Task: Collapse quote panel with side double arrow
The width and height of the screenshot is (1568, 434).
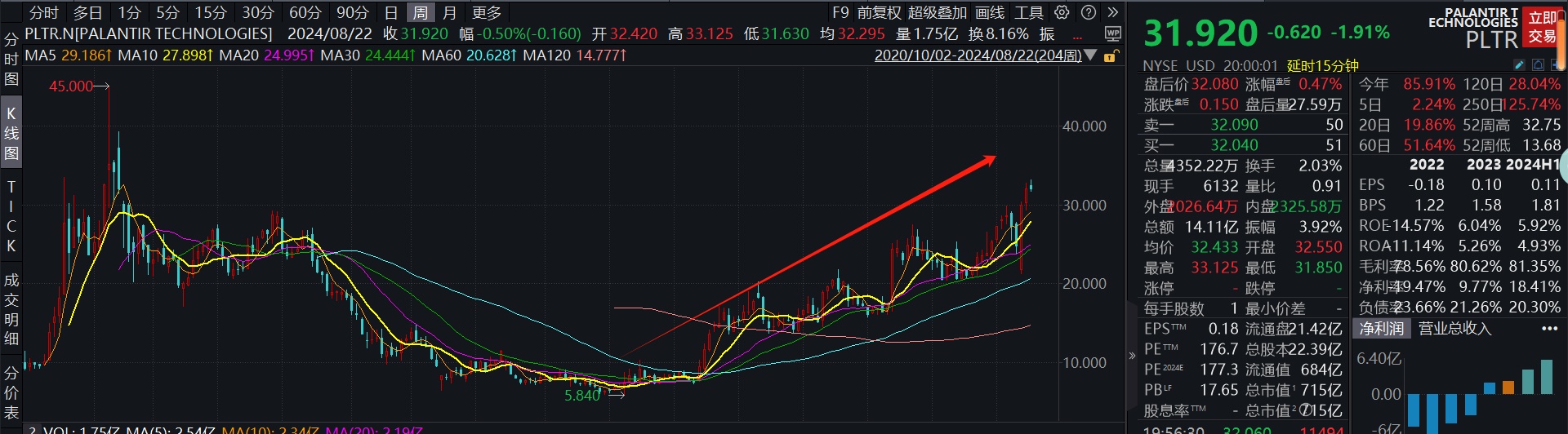Action: (x=1132, y=355)
